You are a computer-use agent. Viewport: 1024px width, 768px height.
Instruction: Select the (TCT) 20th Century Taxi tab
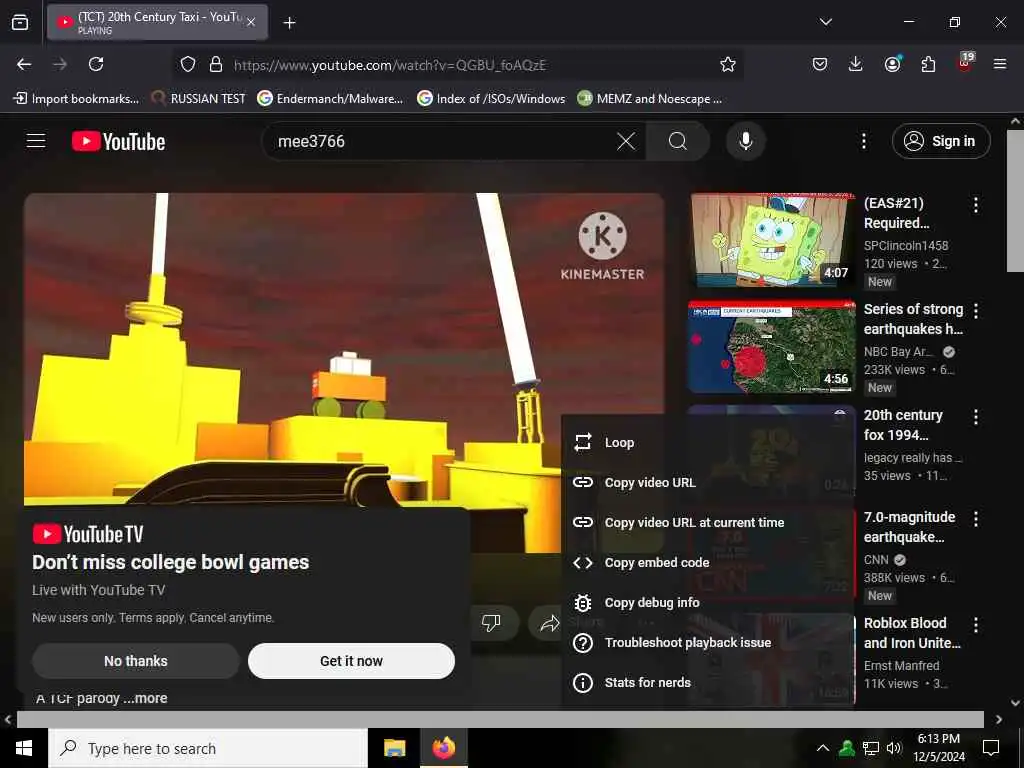click(x=157, y=23)
